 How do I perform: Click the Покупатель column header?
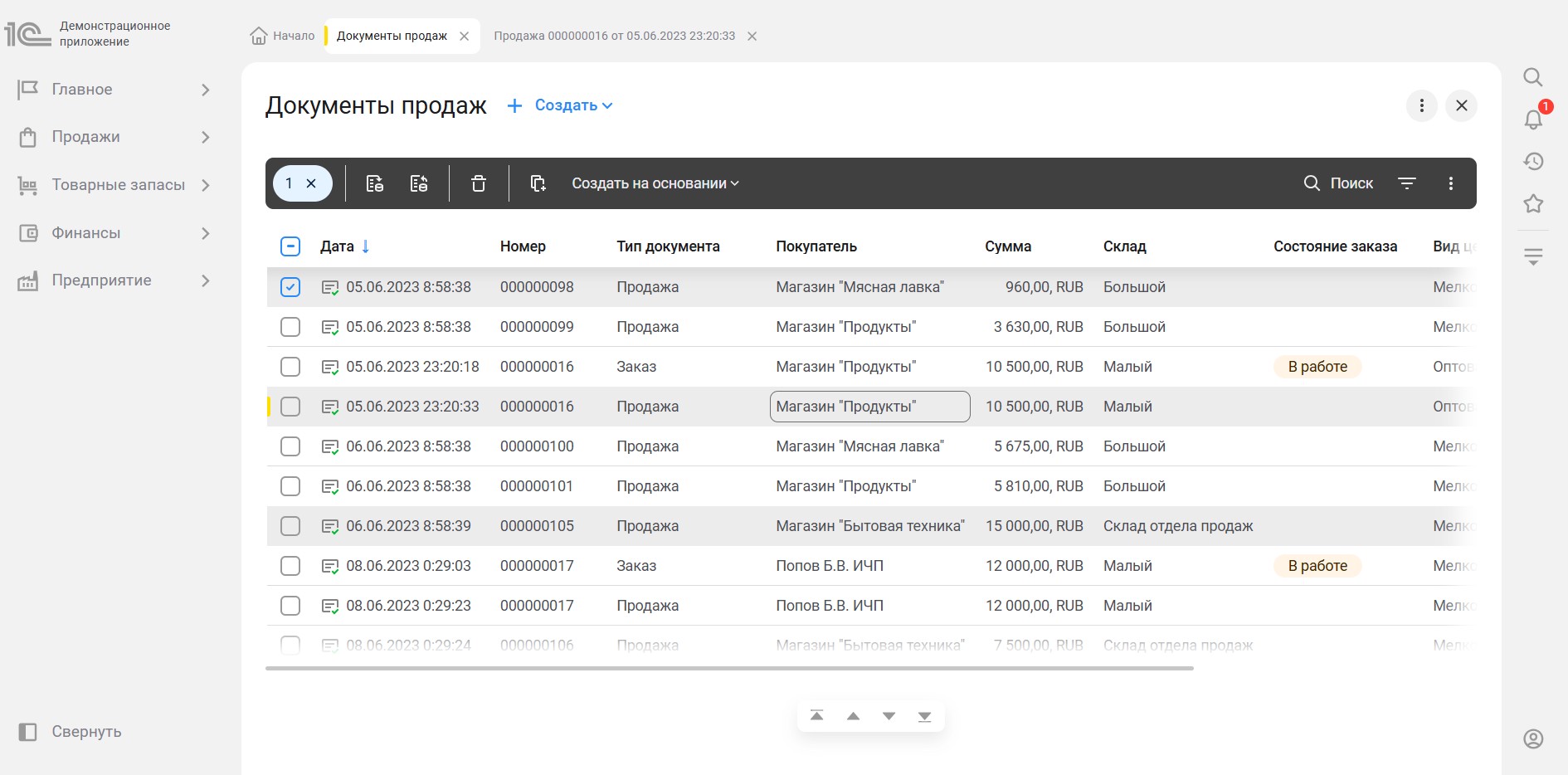pos(816,246)
